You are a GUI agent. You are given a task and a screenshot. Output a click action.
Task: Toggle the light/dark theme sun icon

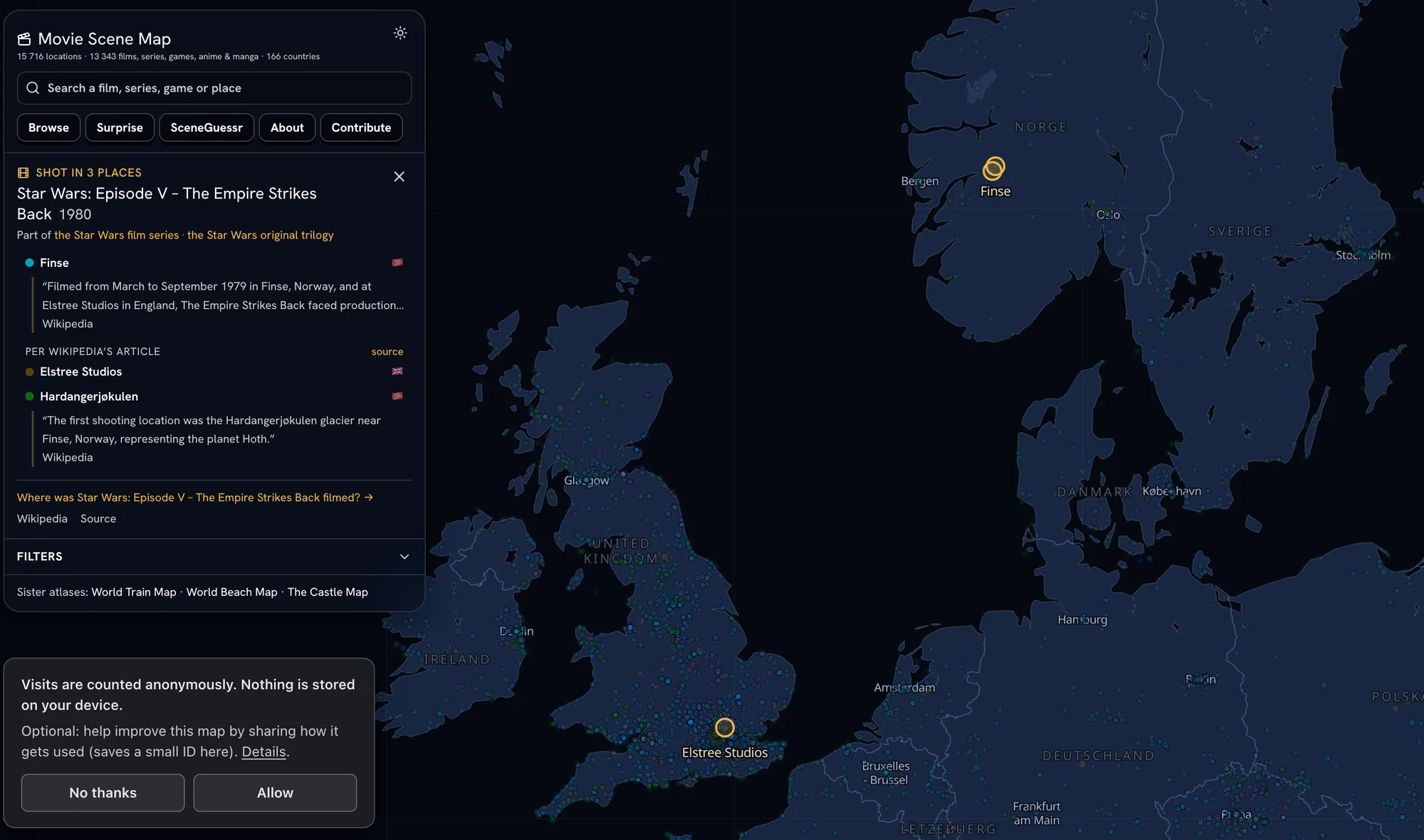[x=400, y=33]
